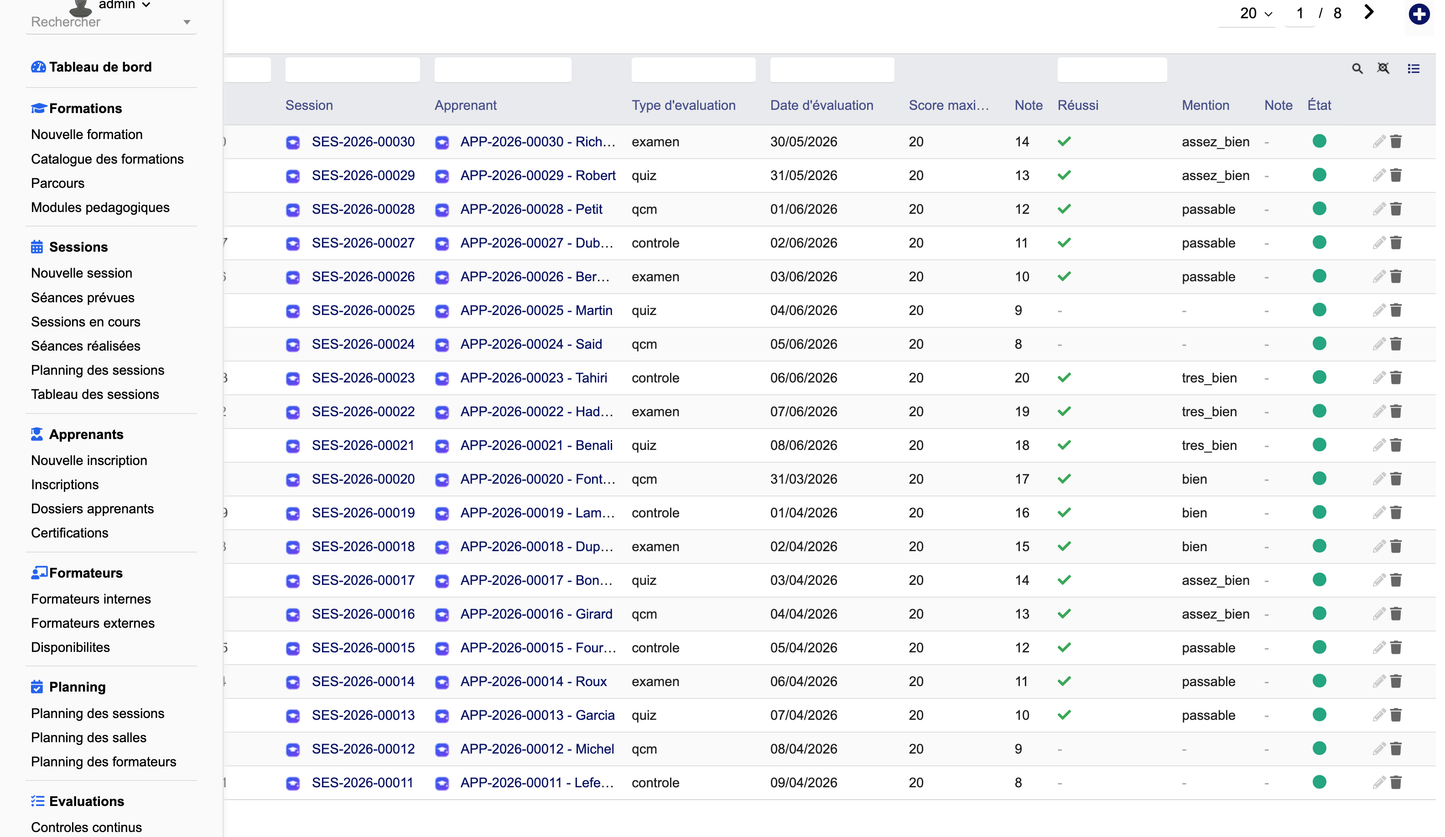Screen dimensions: 1445x837
Task: Open Nouvelle formation in the sidebar
Action: pos(87,134)
